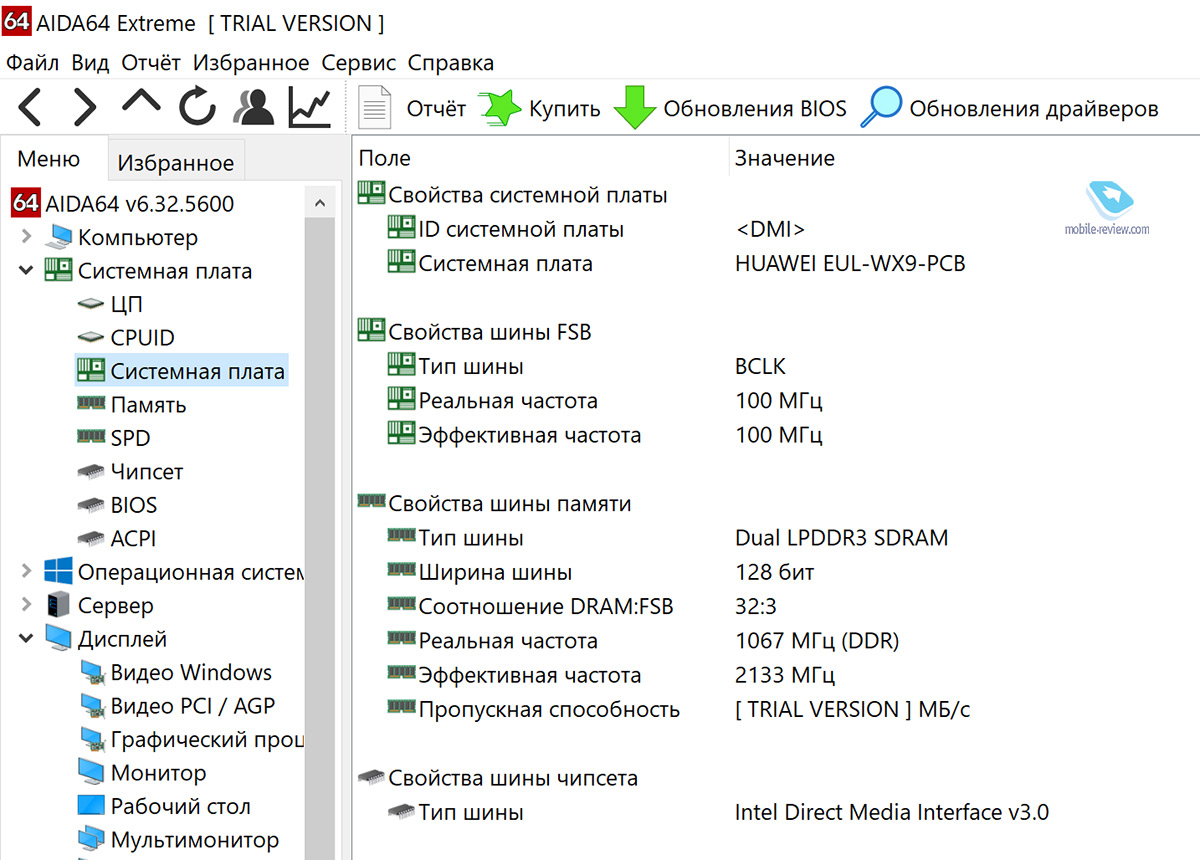Screen dimensions: 1200x860
Task: Open Обновления драйверов toolbar button
Action: (1009, 108)
